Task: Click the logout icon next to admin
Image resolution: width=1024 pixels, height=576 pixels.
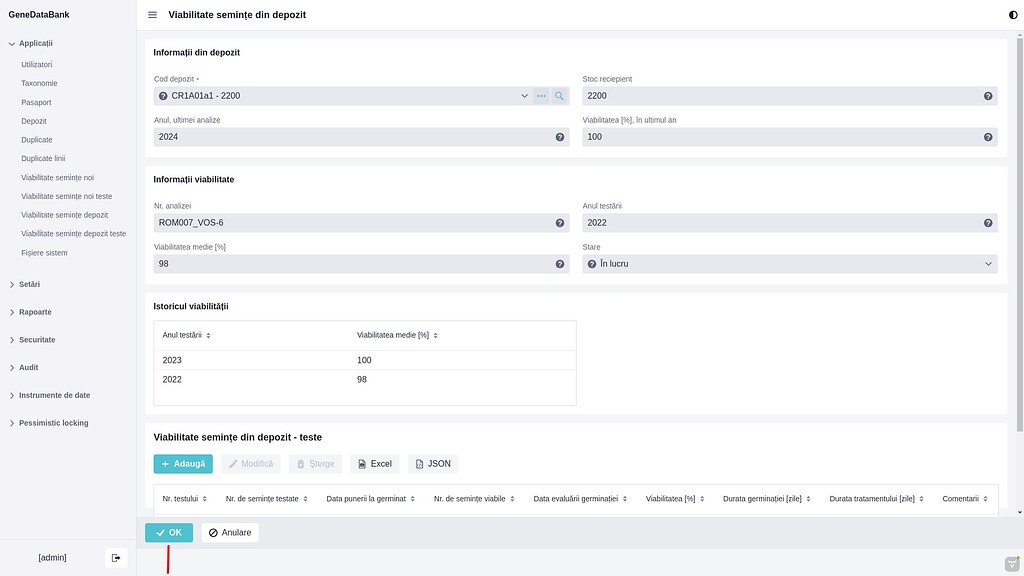Action: click(116, 558)
